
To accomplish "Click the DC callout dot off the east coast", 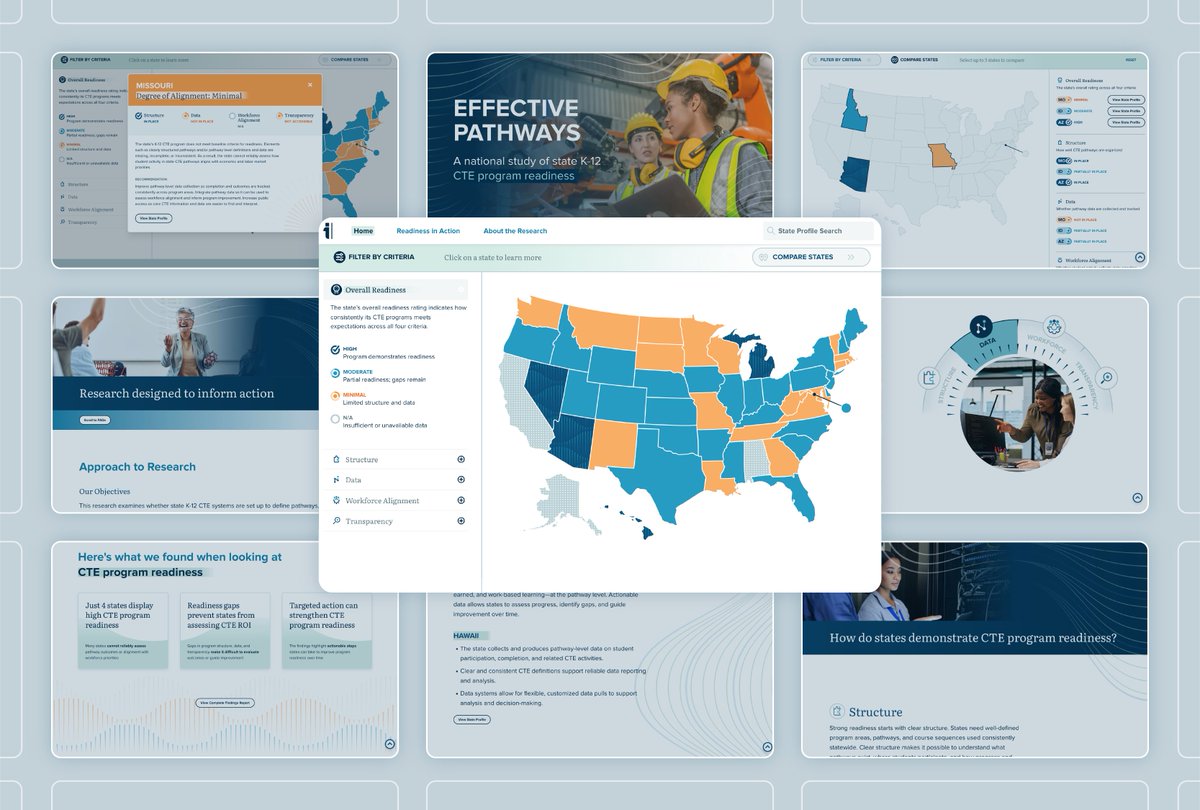I will tap(846, 407).
